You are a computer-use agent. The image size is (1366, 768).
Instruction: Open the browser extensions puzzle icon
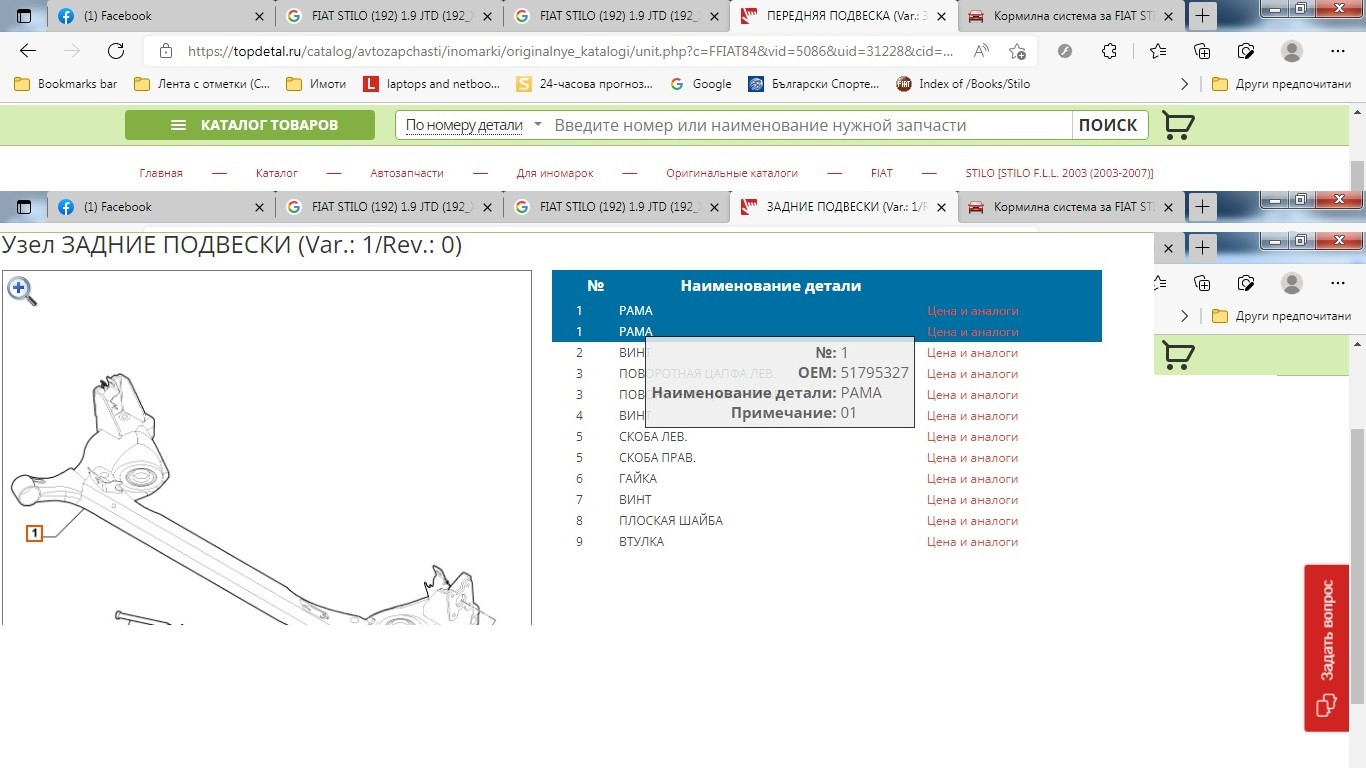click(x=1109, y=51)
